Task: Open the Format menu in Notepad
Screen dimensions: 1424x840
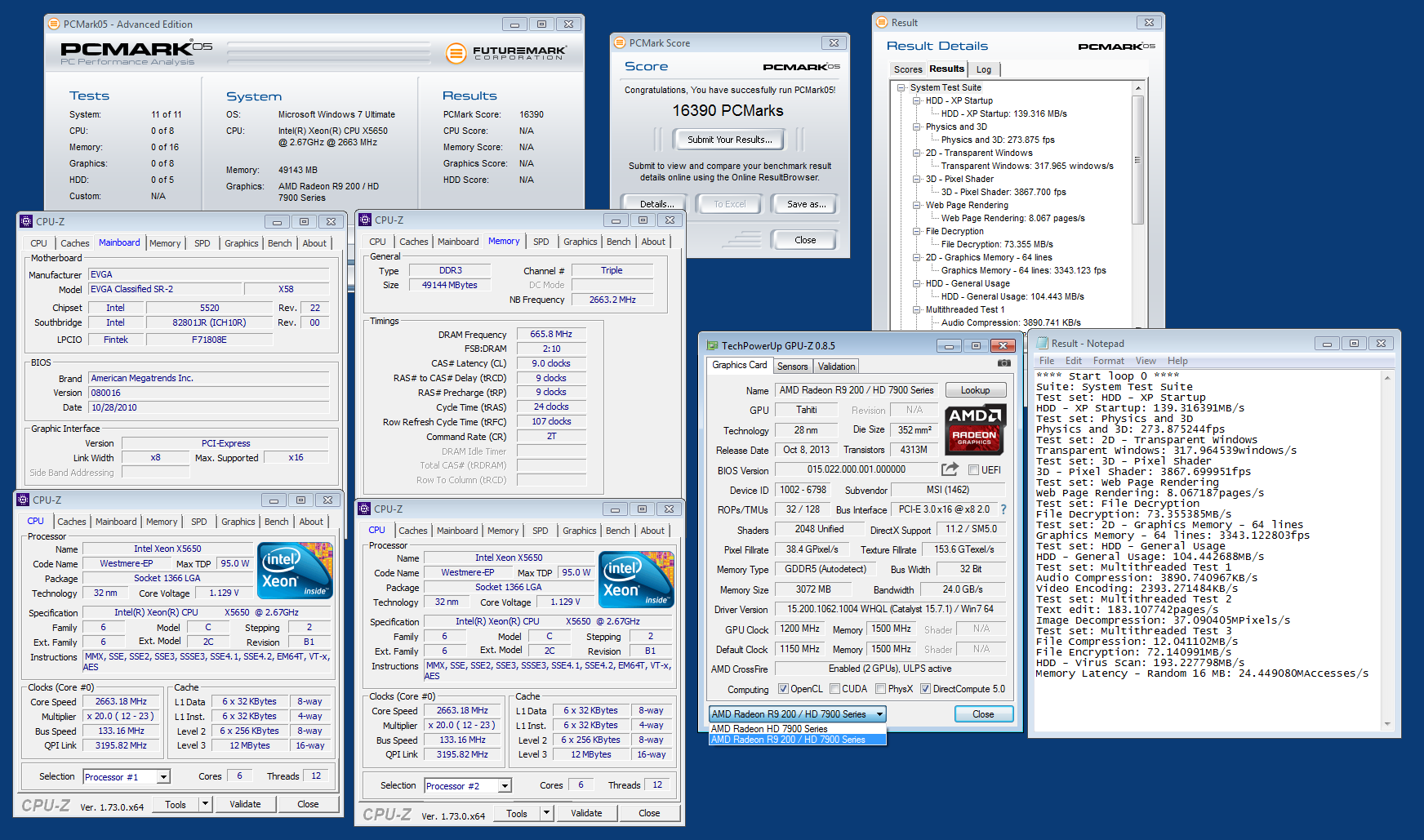Action: click(x=1108, y=361)
